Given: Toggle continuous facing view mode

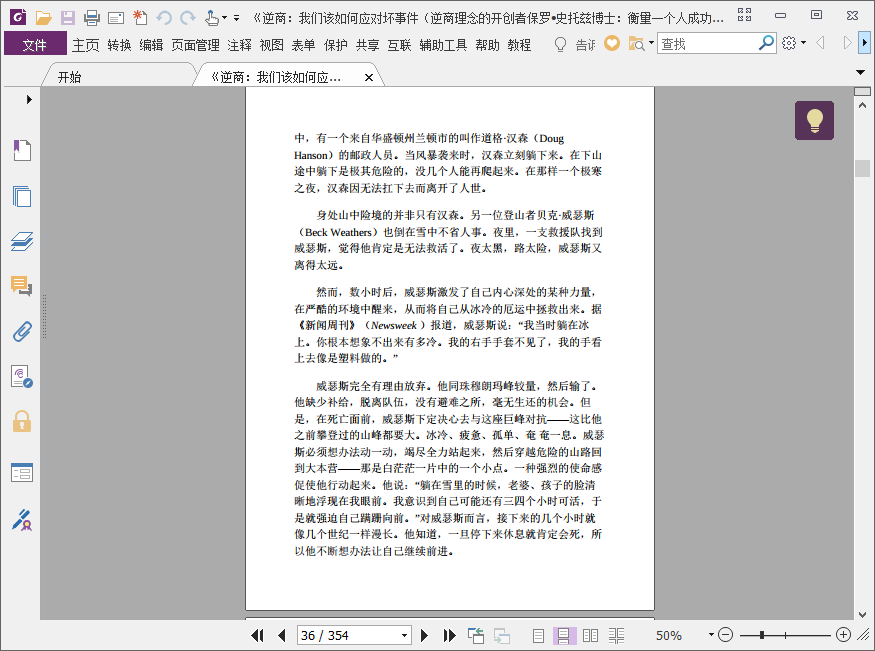Looking at the screenshot, I should (x=617, y=635).
